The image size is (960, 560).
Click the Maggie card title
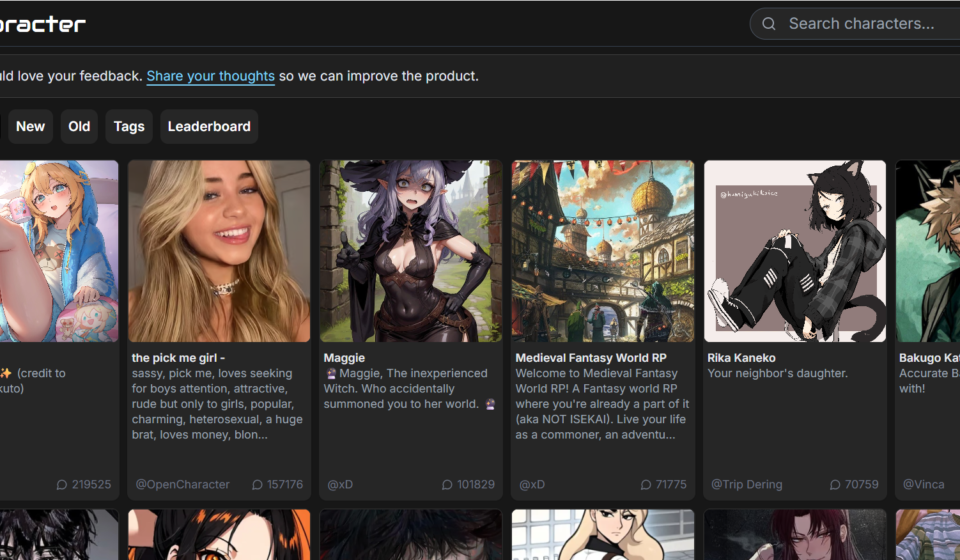[x=344, y=358]
